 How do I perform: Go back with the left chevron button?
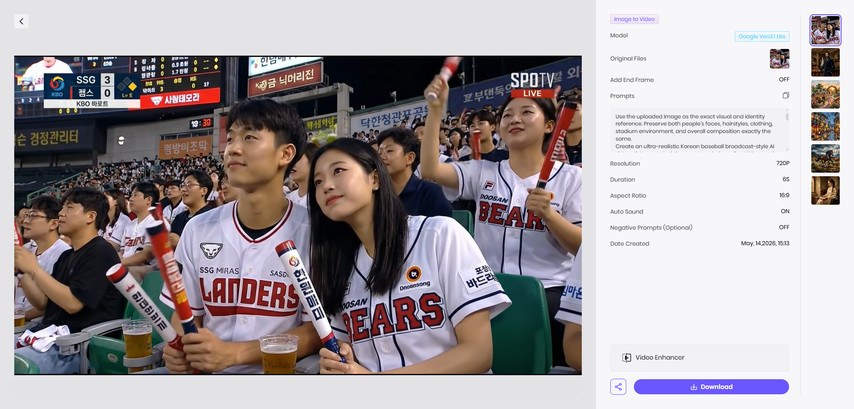21,21
